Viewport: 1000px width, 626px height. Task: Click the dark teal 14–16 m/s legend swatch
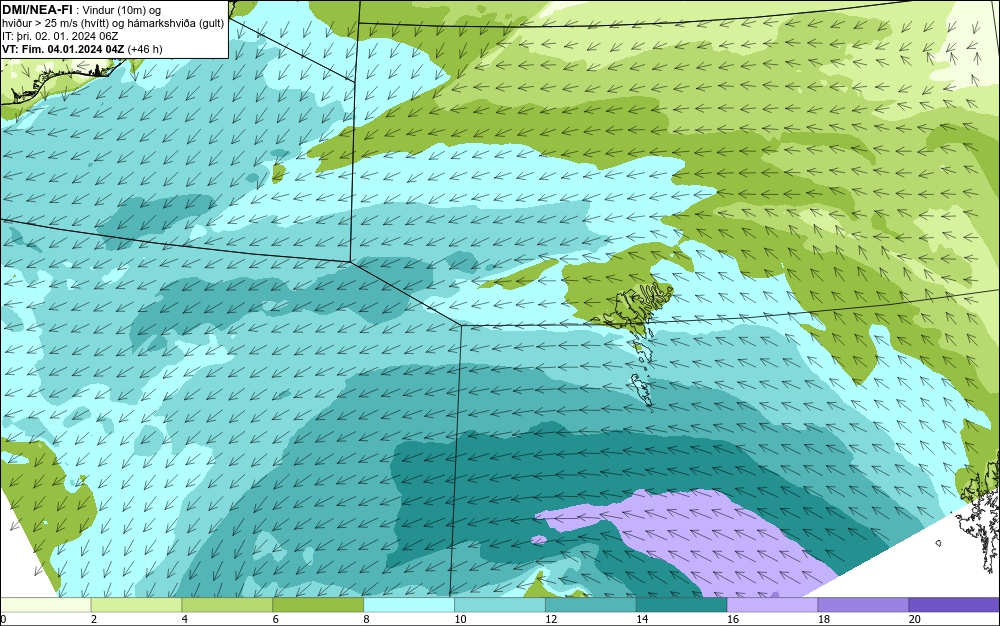(x=682, y=605)
